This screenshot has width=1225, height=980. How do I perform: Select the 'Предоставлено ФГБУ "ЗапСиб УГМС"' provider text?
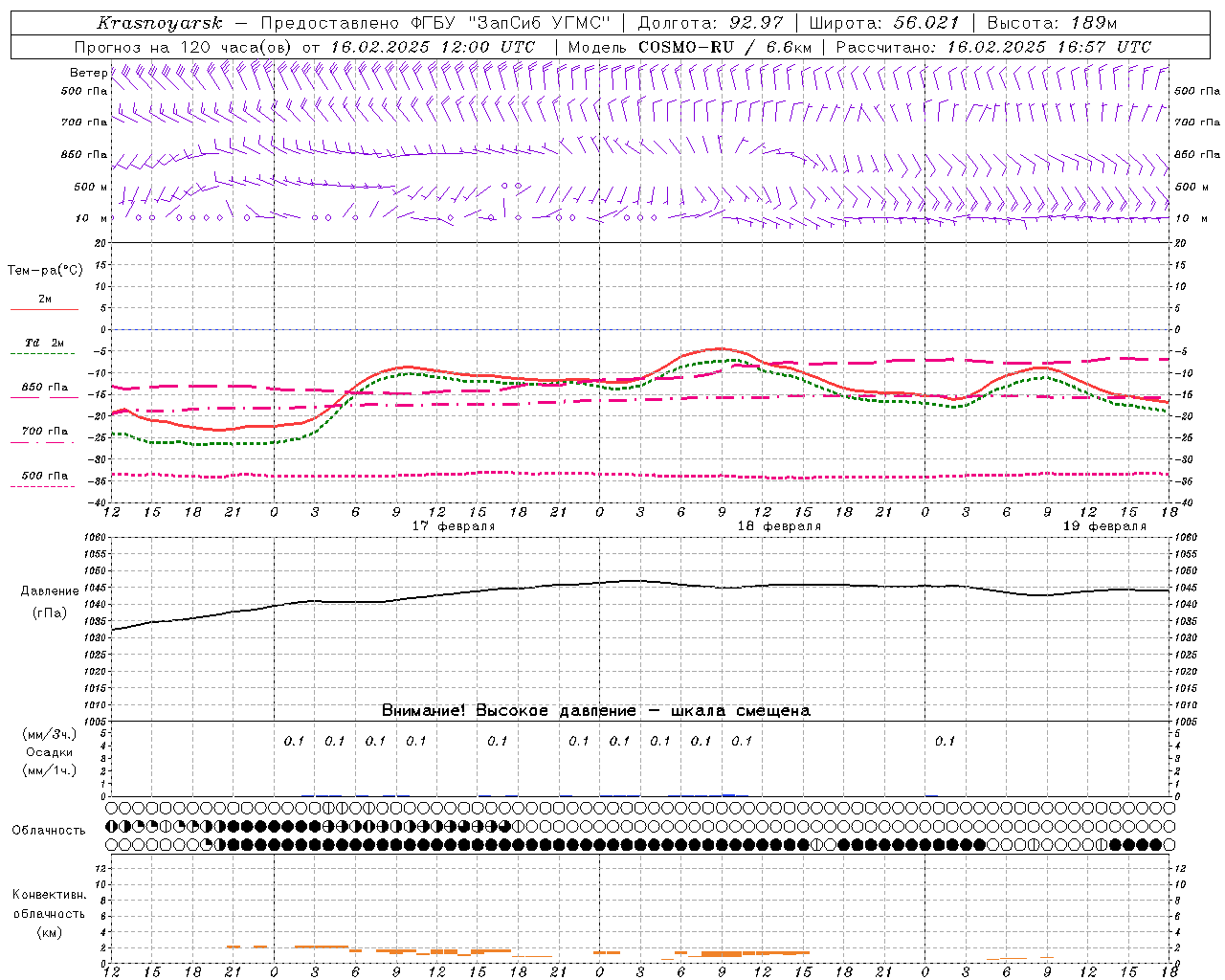pos(435,23)
